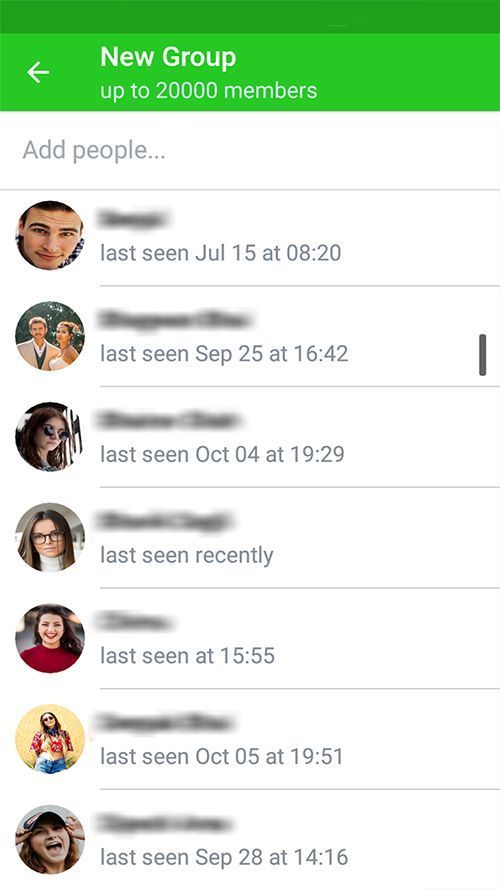Viewport: 500px width, 889px height.
Task: Choose contact last seen recently
Action: click(x=250, y=537)
